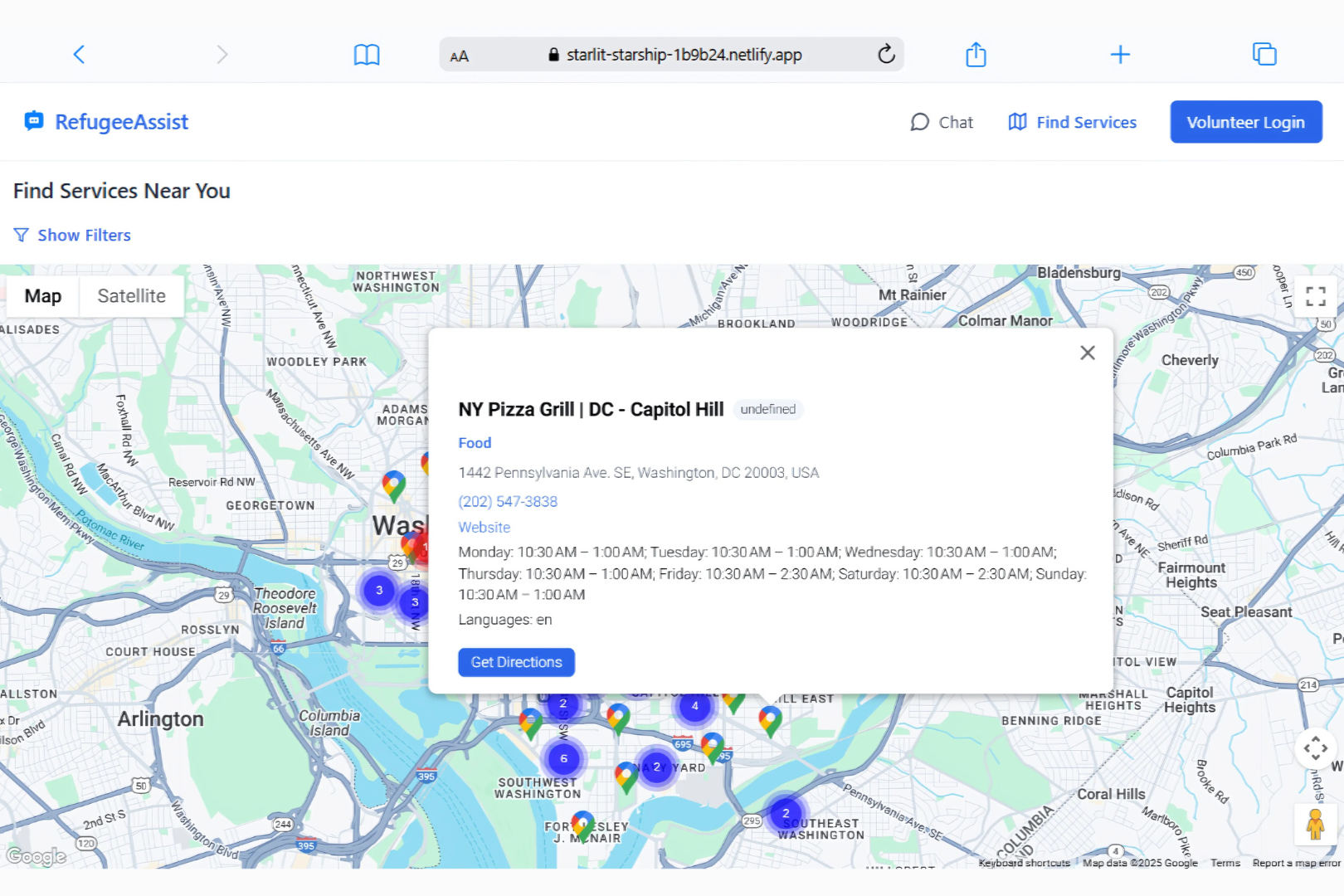Click the 'Languages: en' line
This screenshot has height=896, width=1344.
pos(505,620)
